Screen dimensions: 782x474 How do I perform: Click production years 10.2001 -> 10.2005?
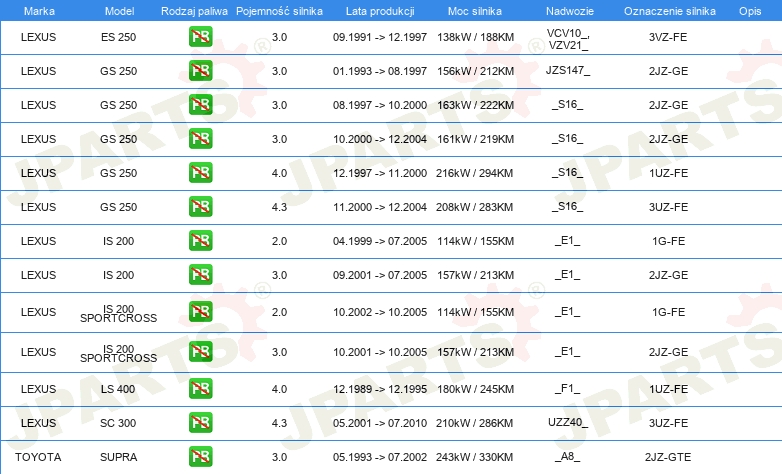tap(380, 352)
